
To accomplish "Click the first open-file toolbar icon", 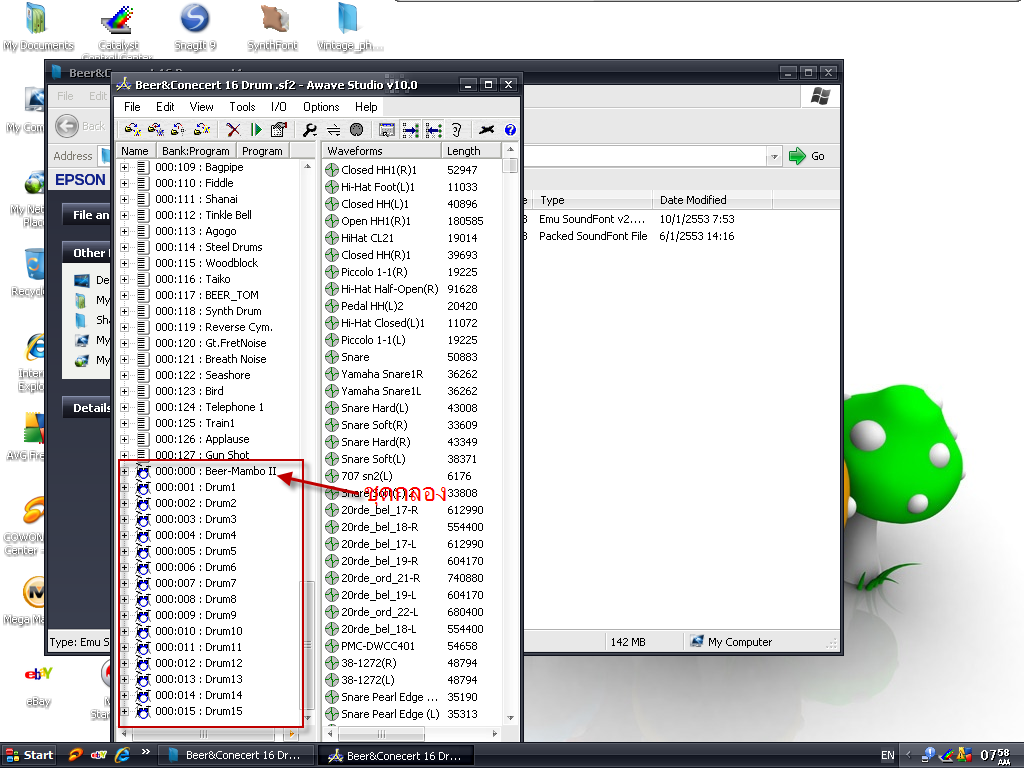I will click(x=133, y=130).
